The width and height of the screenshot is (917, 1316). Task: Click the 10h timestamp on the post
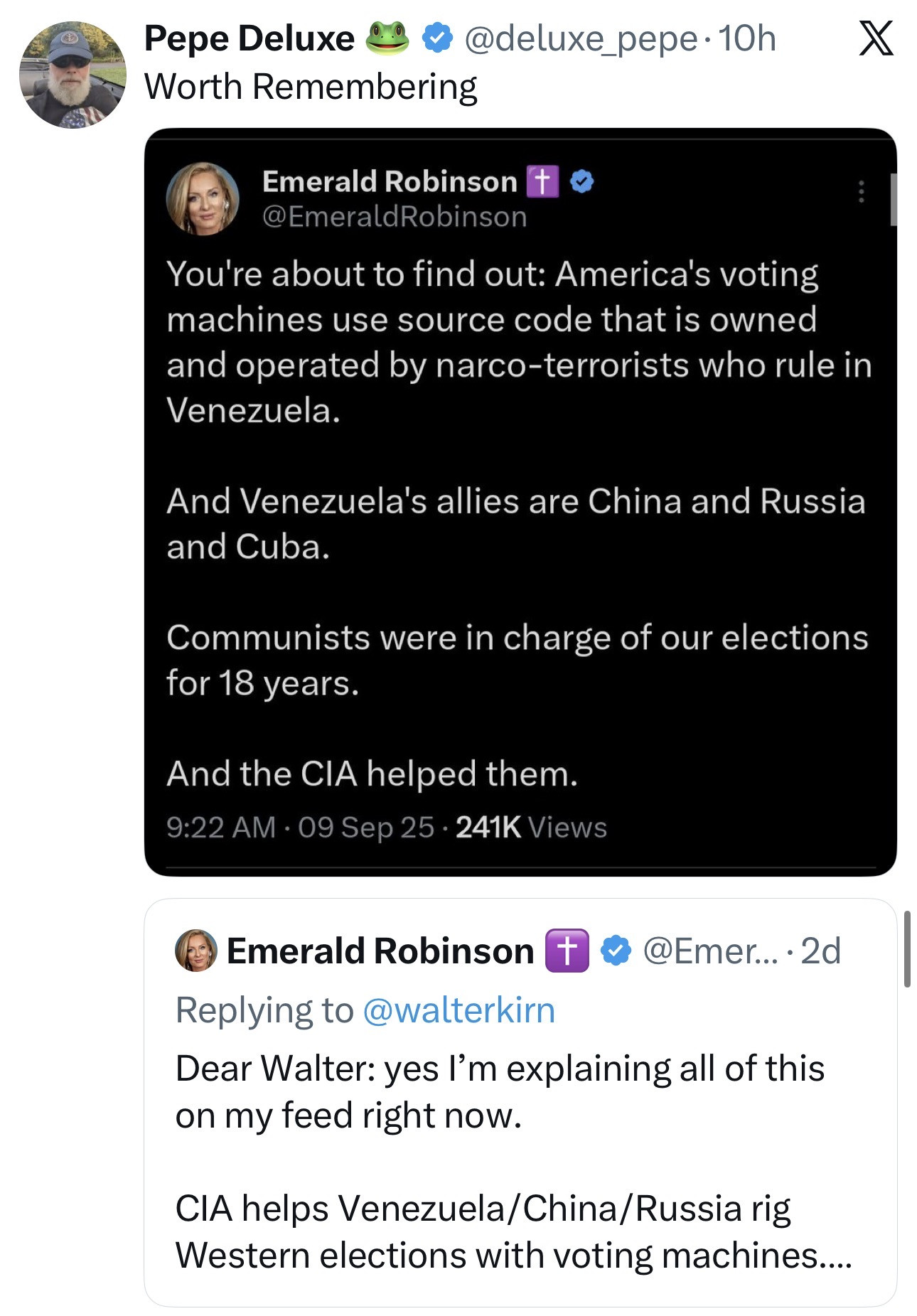coord(747,38)
